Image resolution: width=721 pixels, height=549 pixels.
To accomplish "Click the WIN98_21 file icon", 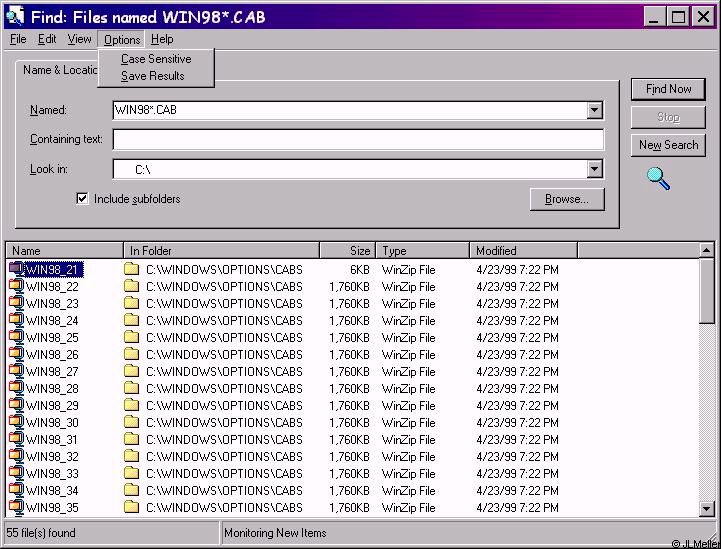I will click(x=16, y=269).
